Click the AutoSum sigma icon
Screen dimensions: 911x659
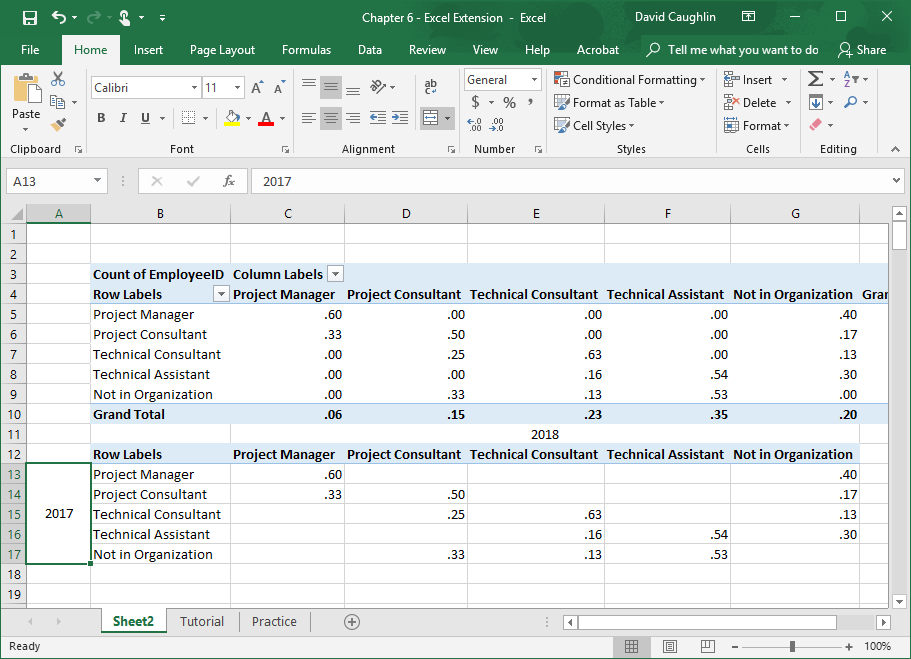point(815,79)
